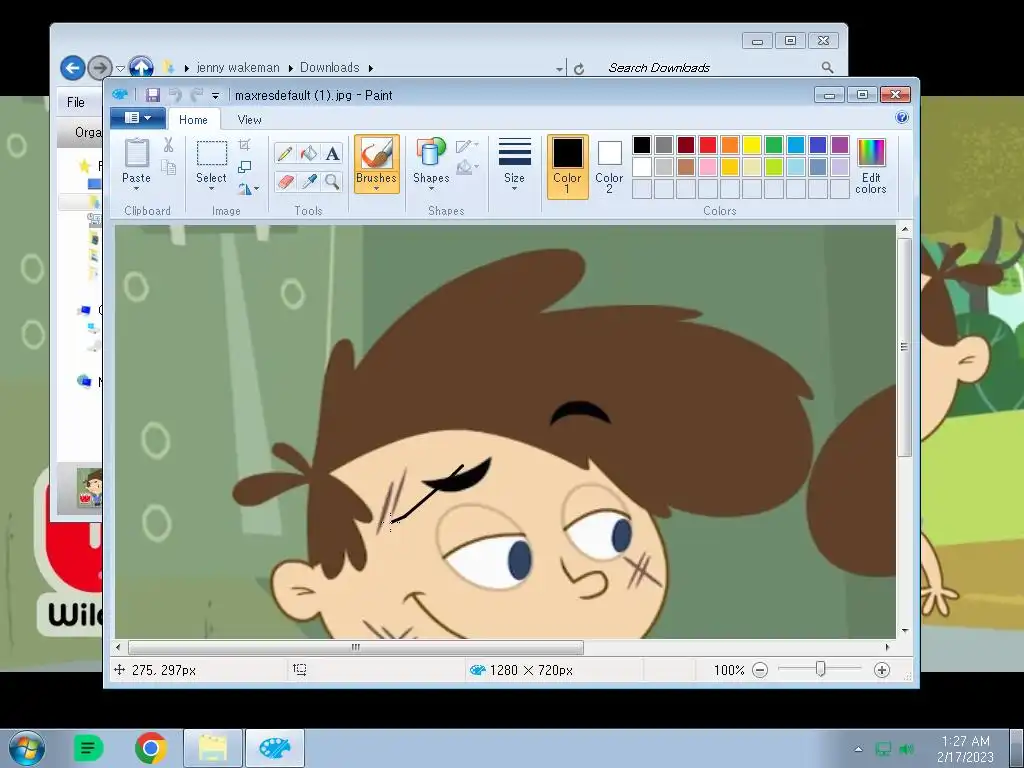Switch to File Explorer taskbar button
The height and width of the screenshot is (768, 1024).
213,748
